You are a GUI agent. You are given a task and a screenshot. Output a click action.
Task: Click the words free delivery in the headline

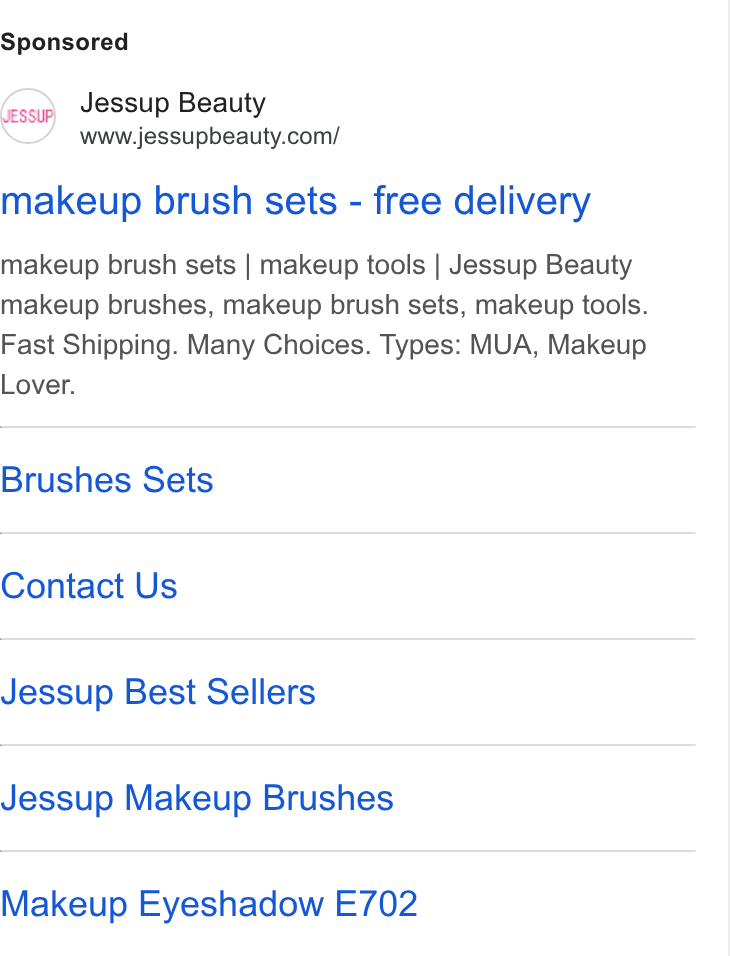click(482, 201)
